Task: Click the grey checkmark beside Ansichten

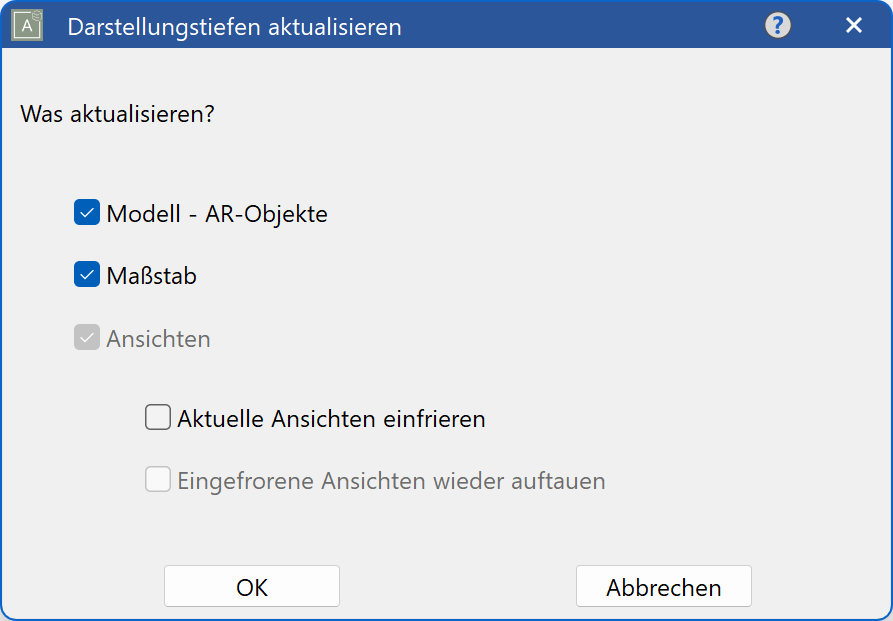Action: coord(87,338)
